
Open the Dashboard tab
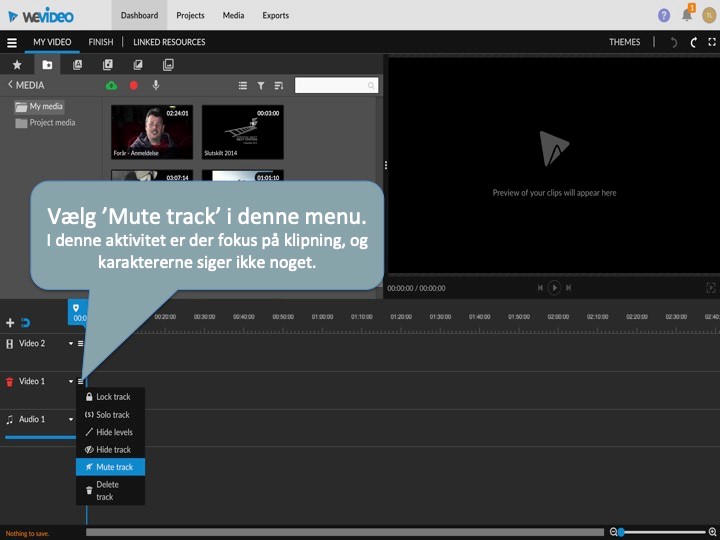coord(139,15)
